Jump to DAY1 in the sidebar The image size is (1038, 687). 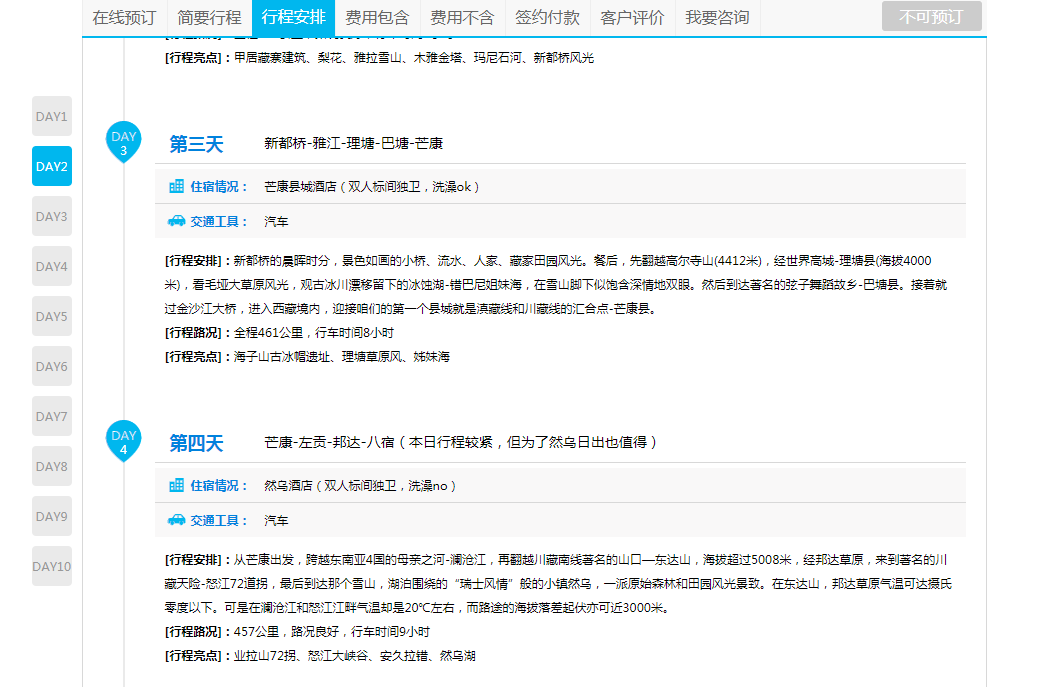click(52, 116)
